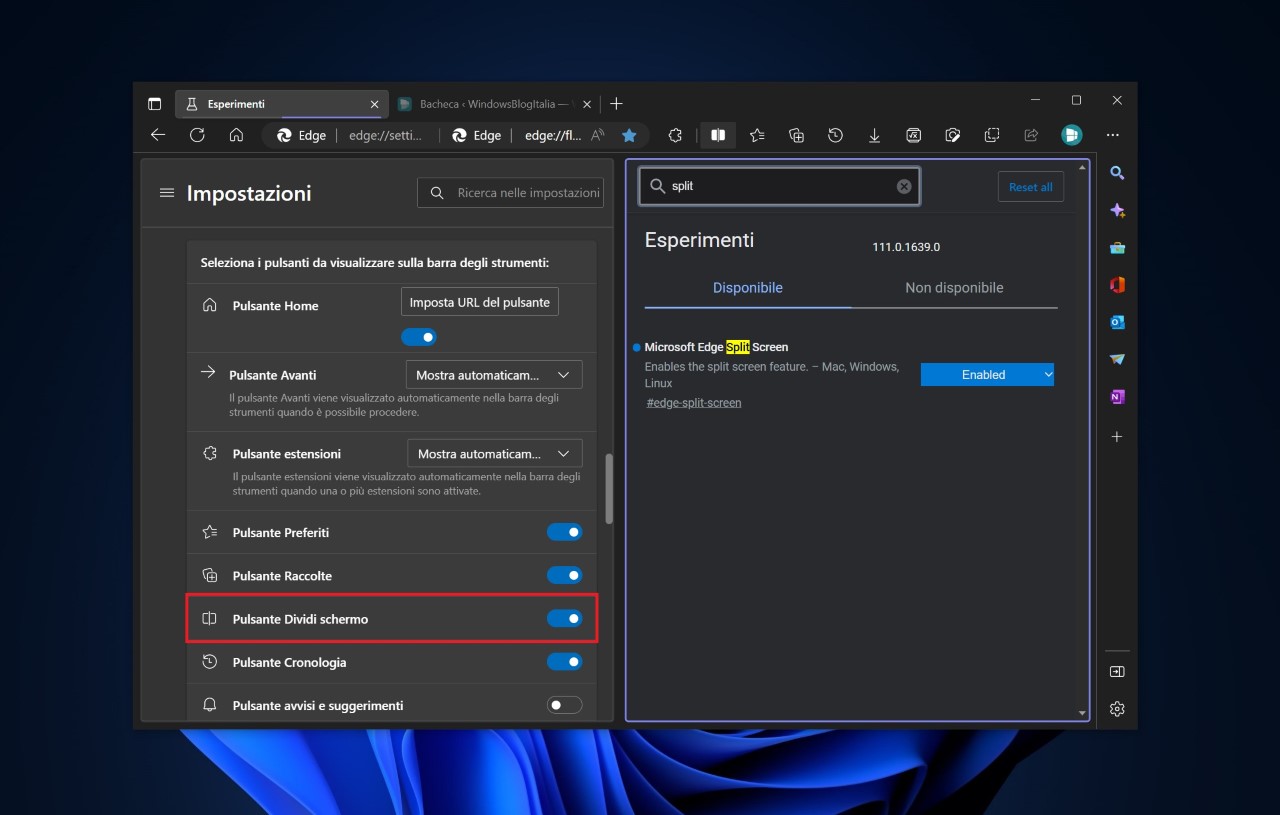
Task: Toggle the Pulsante Raccolte switch
Action: (x=564, y=575)
